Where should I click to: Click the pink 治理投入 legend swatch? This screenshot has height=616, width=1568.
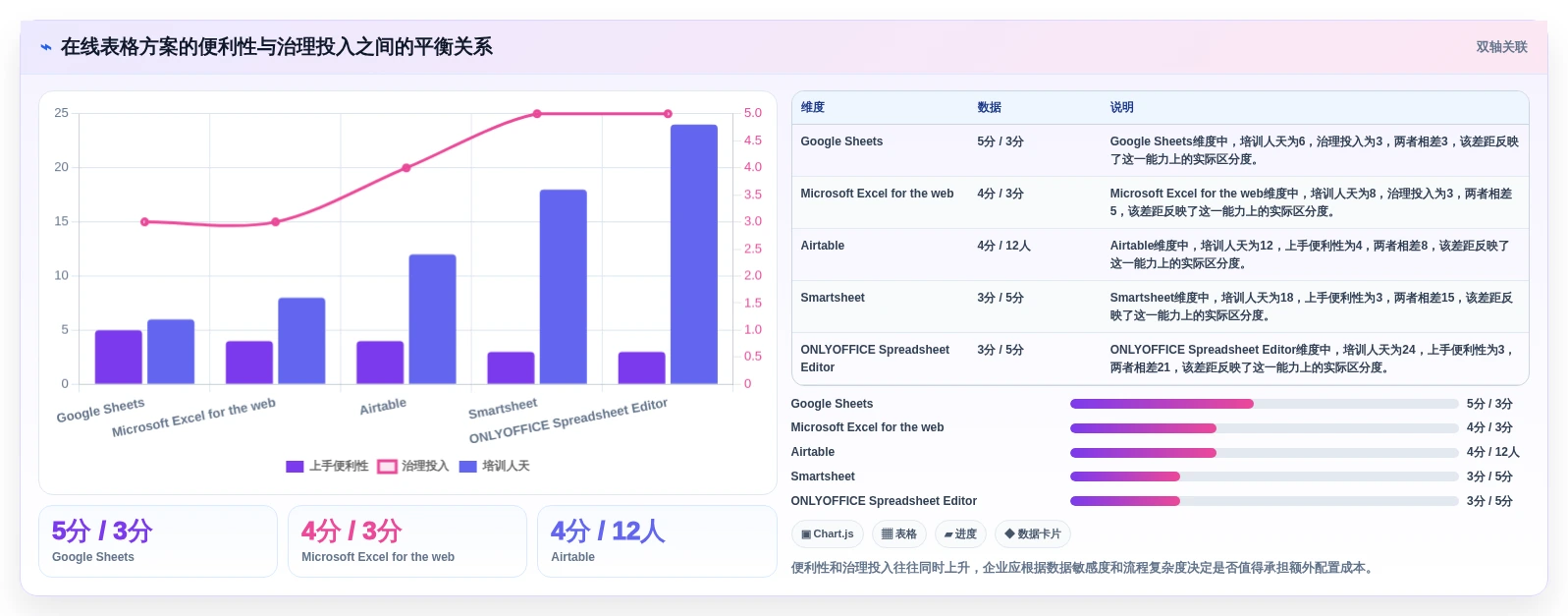coord(387,467)
